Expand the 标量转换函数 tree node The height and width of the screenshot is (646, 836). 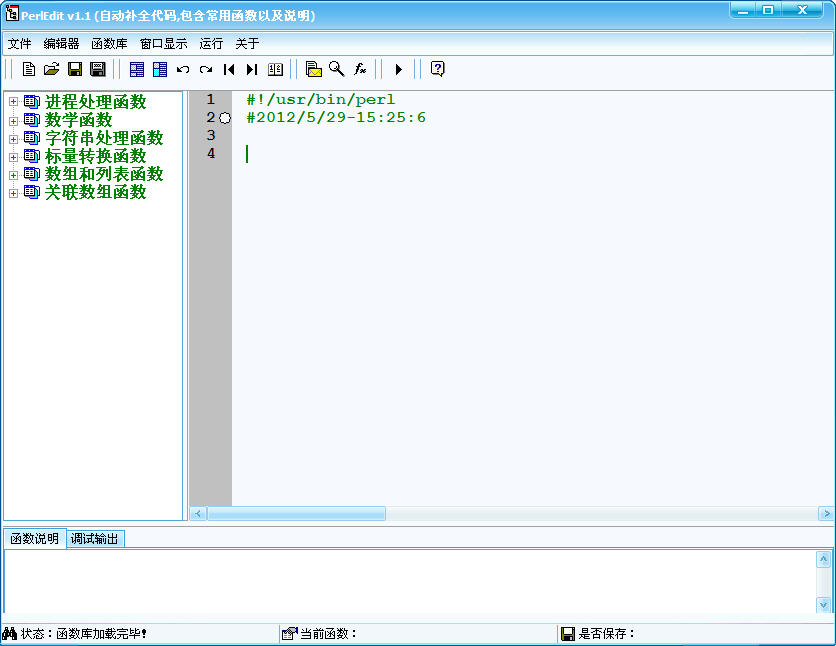click(13, 157)
